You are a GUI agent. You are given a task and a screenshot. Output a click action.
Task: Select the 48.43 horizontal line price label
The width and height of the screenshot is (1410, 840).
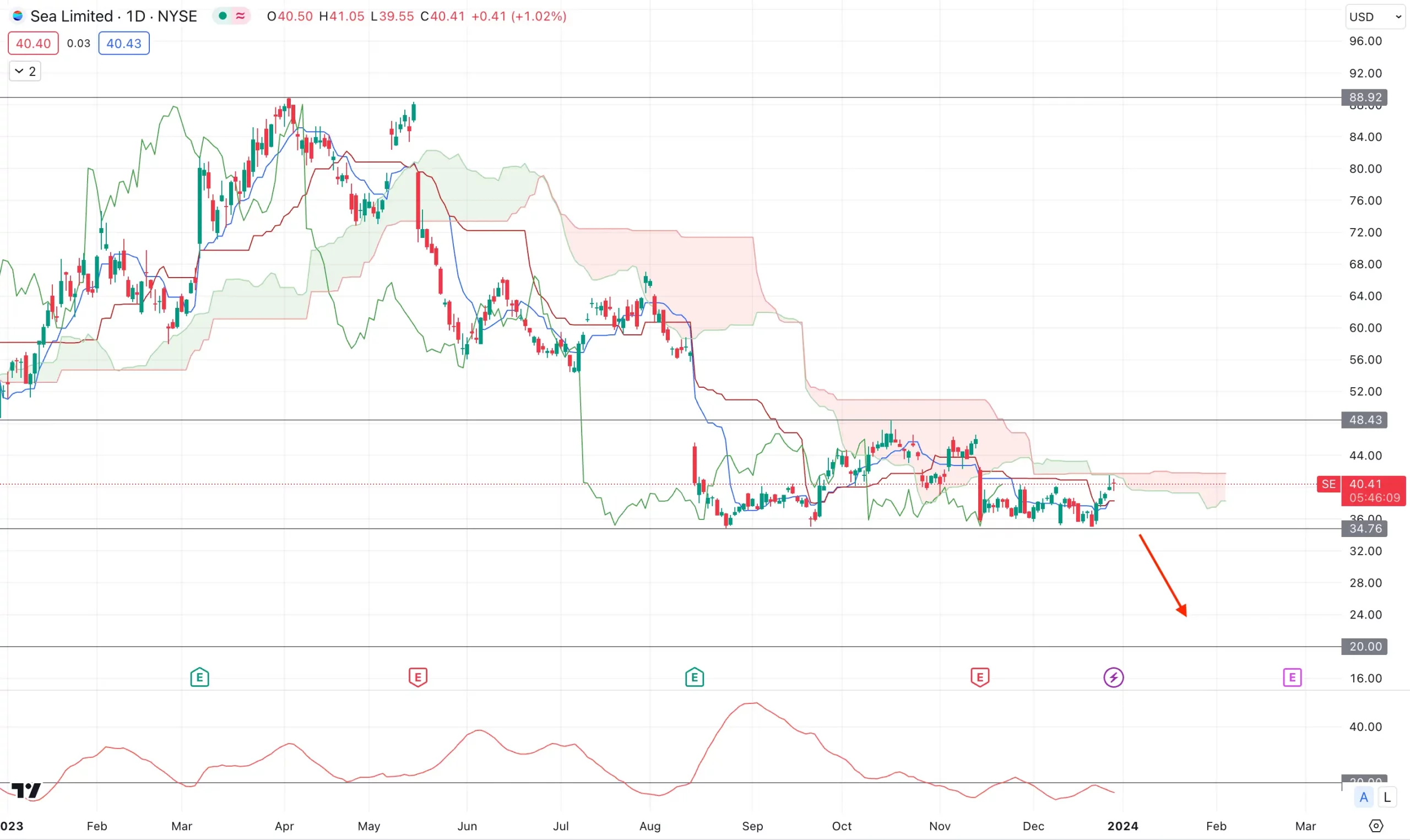tap(1364, 420)
